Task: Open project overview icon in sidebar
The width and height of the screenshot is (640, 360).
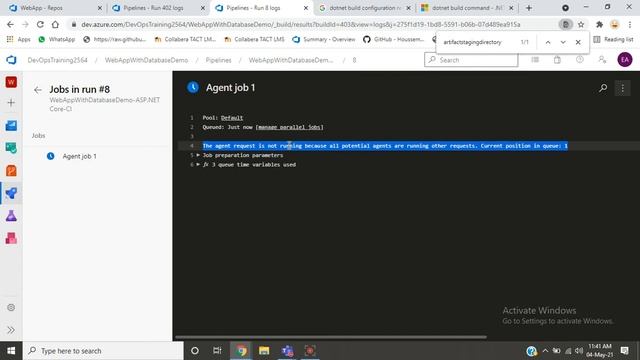Action: click(11, 82)
